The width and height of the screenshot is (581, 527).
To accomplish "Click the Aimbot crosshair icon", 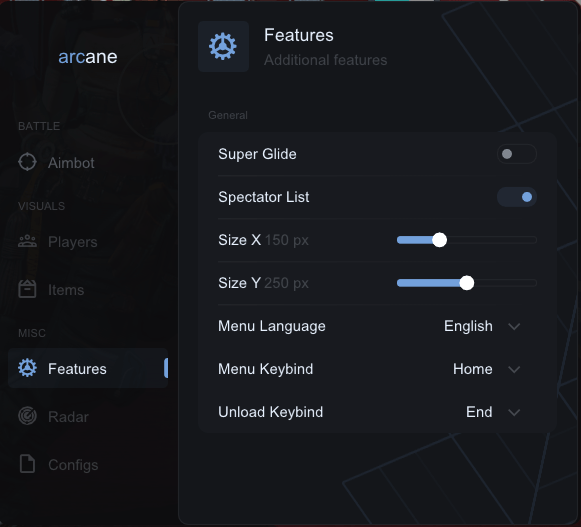I will pos(27,162).
